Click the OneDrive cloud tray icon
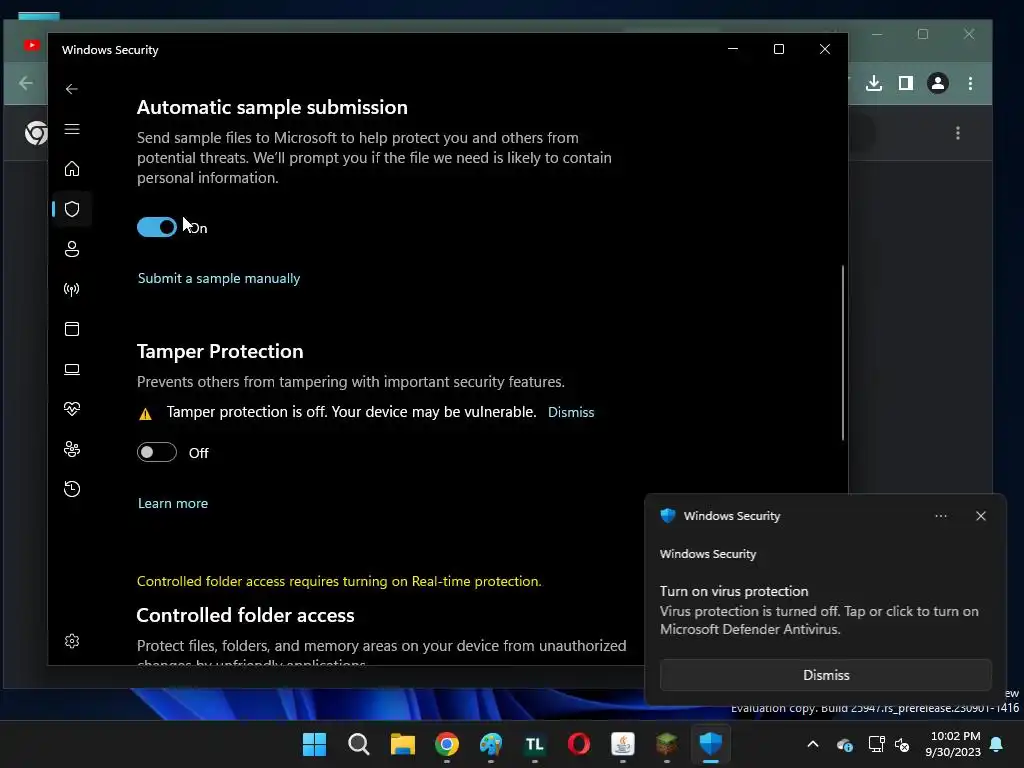1024x768 pixels. (844, 744)
